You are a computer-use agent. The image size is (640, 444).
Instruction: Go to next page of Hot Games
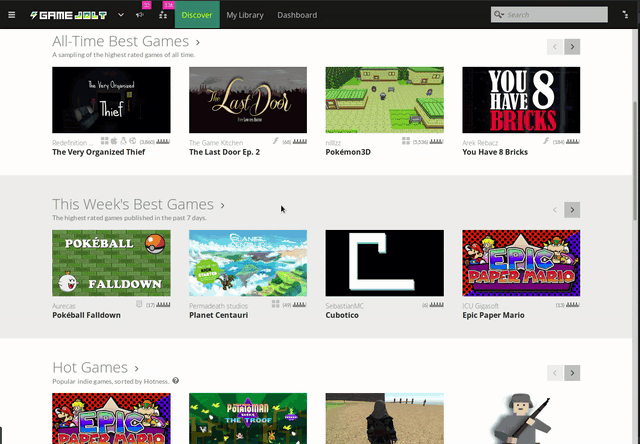pos(572,373)
